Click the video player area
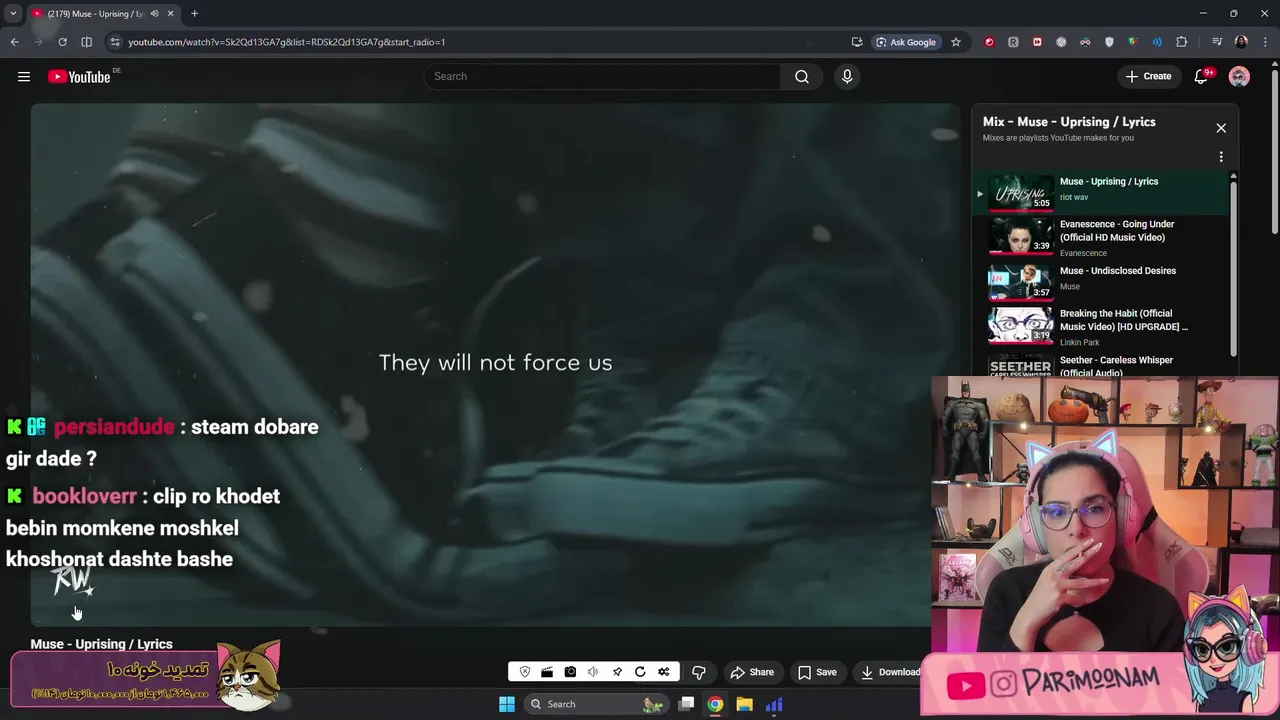This screenshot has width=1280, height=720. pyautogui.click(x=495, y=365)
